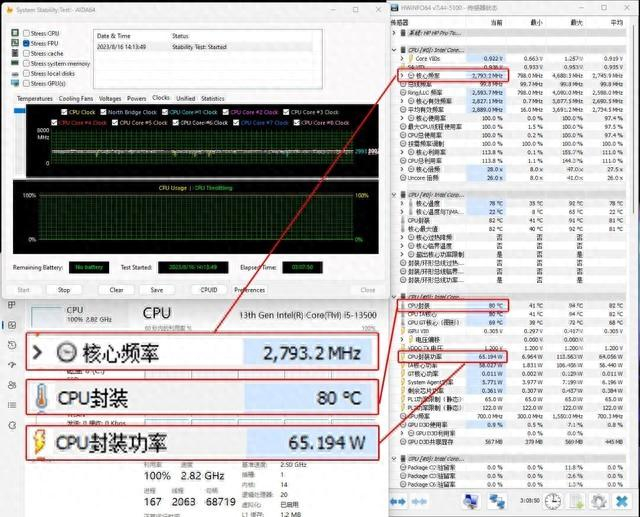Expand 核心过热降频 row
The width and height of the screenshot is (640, 517).
402,237
